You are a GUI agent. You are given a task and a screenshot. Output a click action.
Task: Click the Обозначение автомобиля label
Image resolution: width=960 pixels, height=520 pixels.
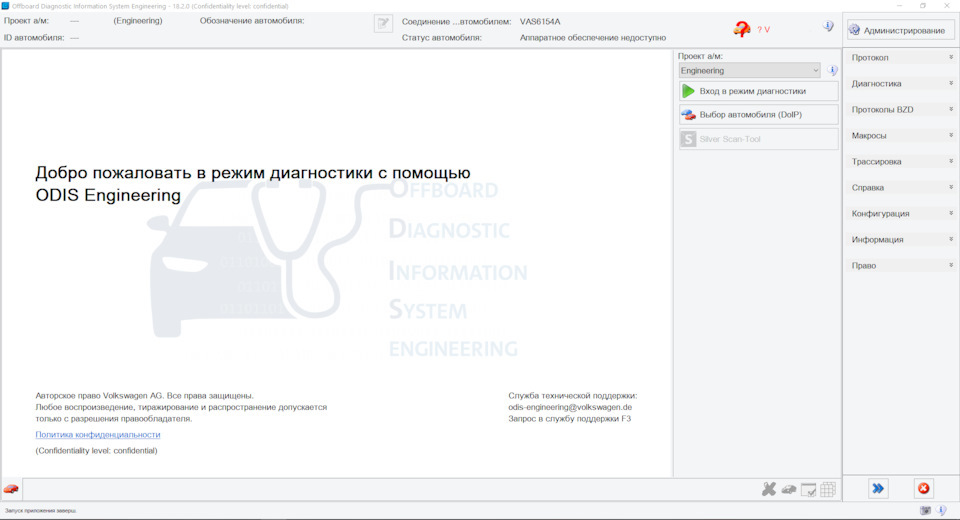(x=252, y=21)
